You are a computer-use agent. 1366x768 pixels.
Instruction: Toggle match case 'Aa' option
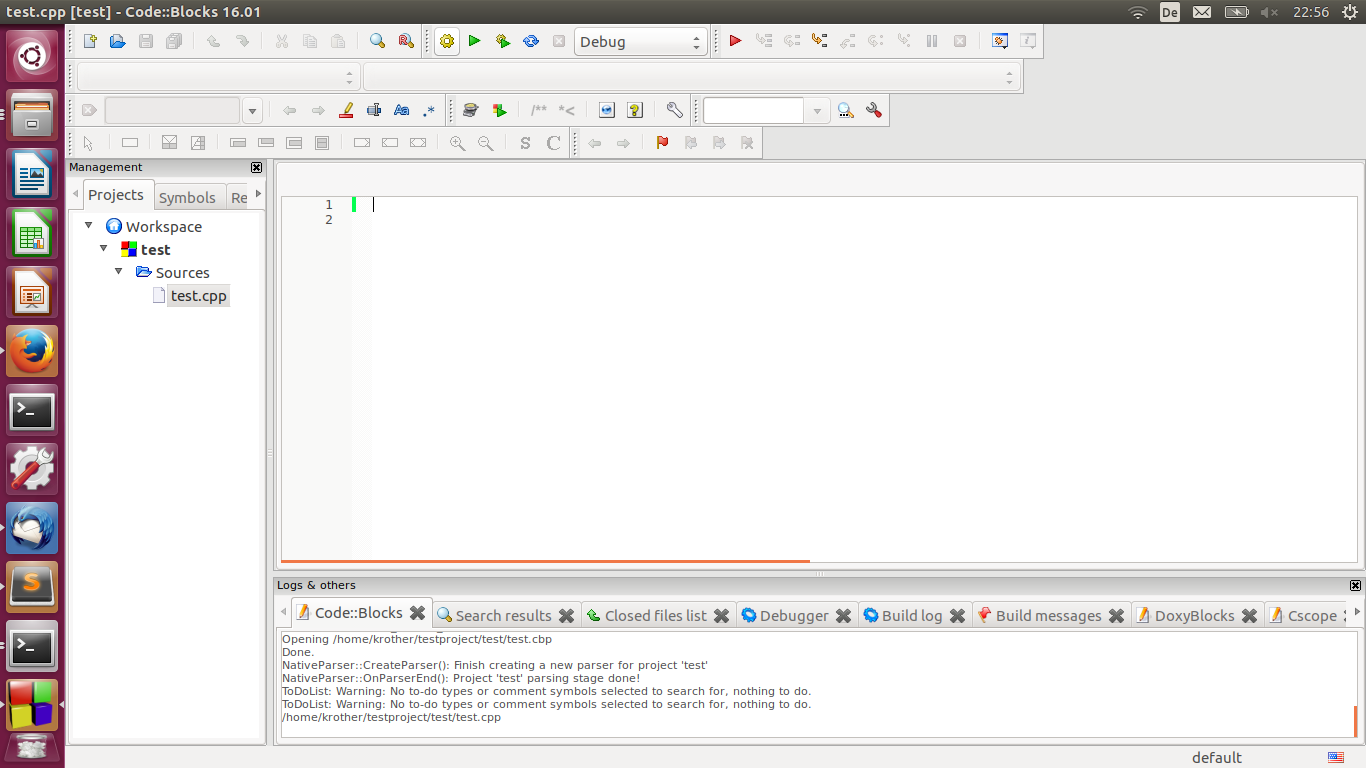(401, 110)
